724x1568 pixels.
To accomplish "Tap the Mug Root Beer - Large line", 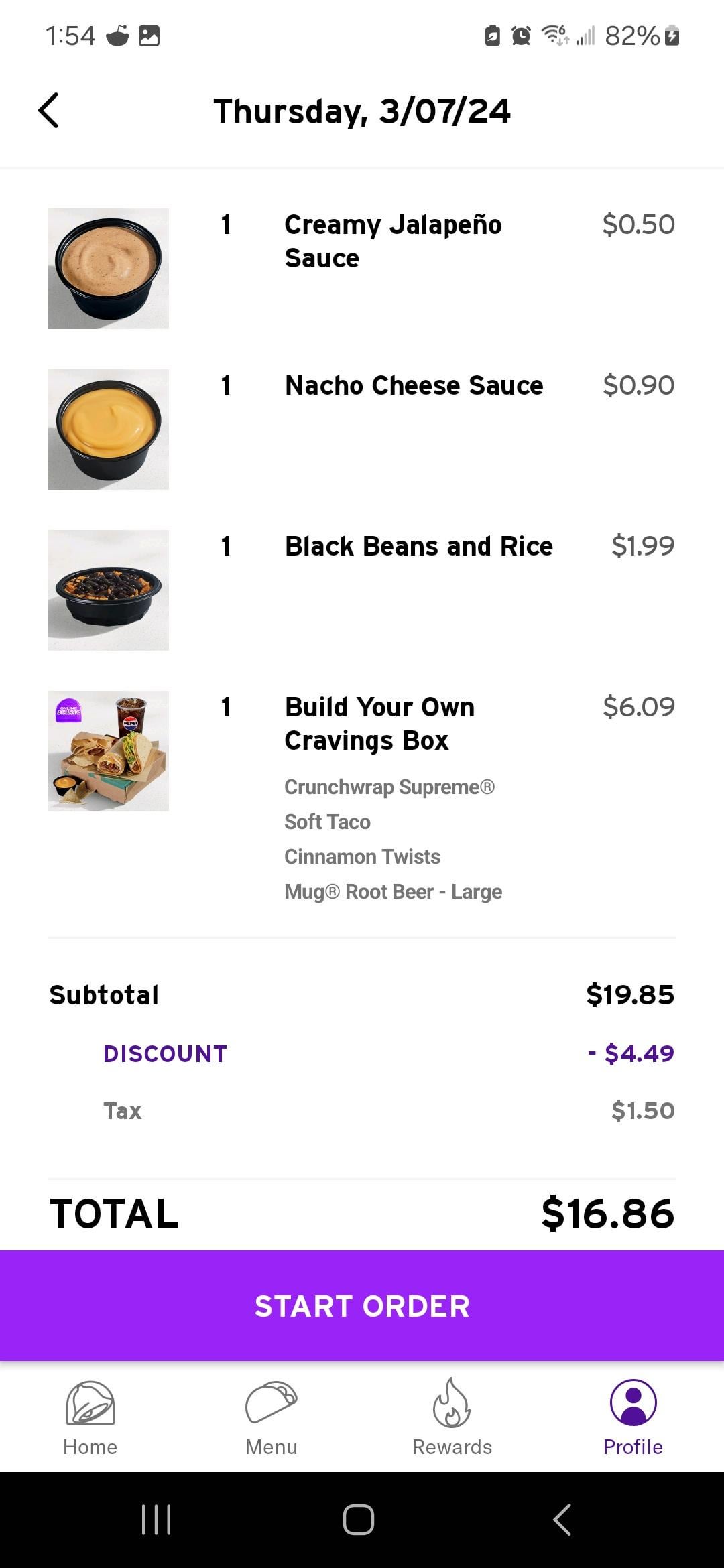I will [393, 892].
